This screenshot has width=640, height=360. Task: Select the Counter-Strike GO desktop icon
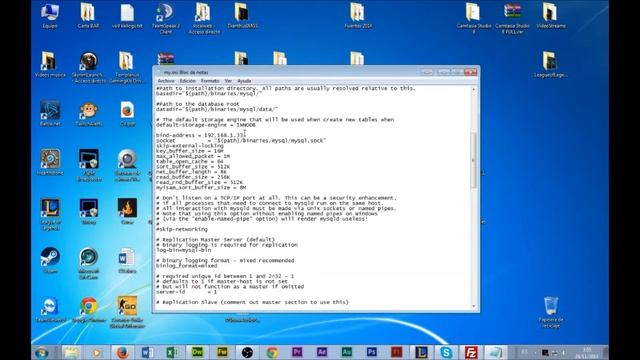pyautogui.click(x=127, y=311)
